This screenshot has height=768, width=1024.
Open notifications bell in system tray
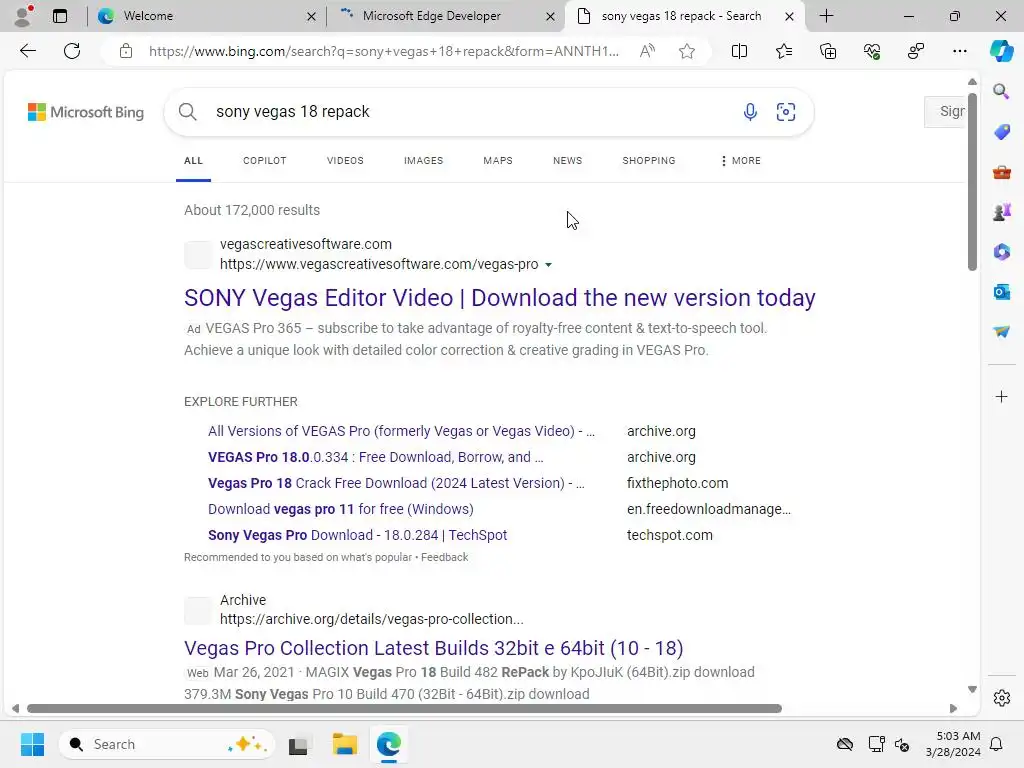[996, 744]
